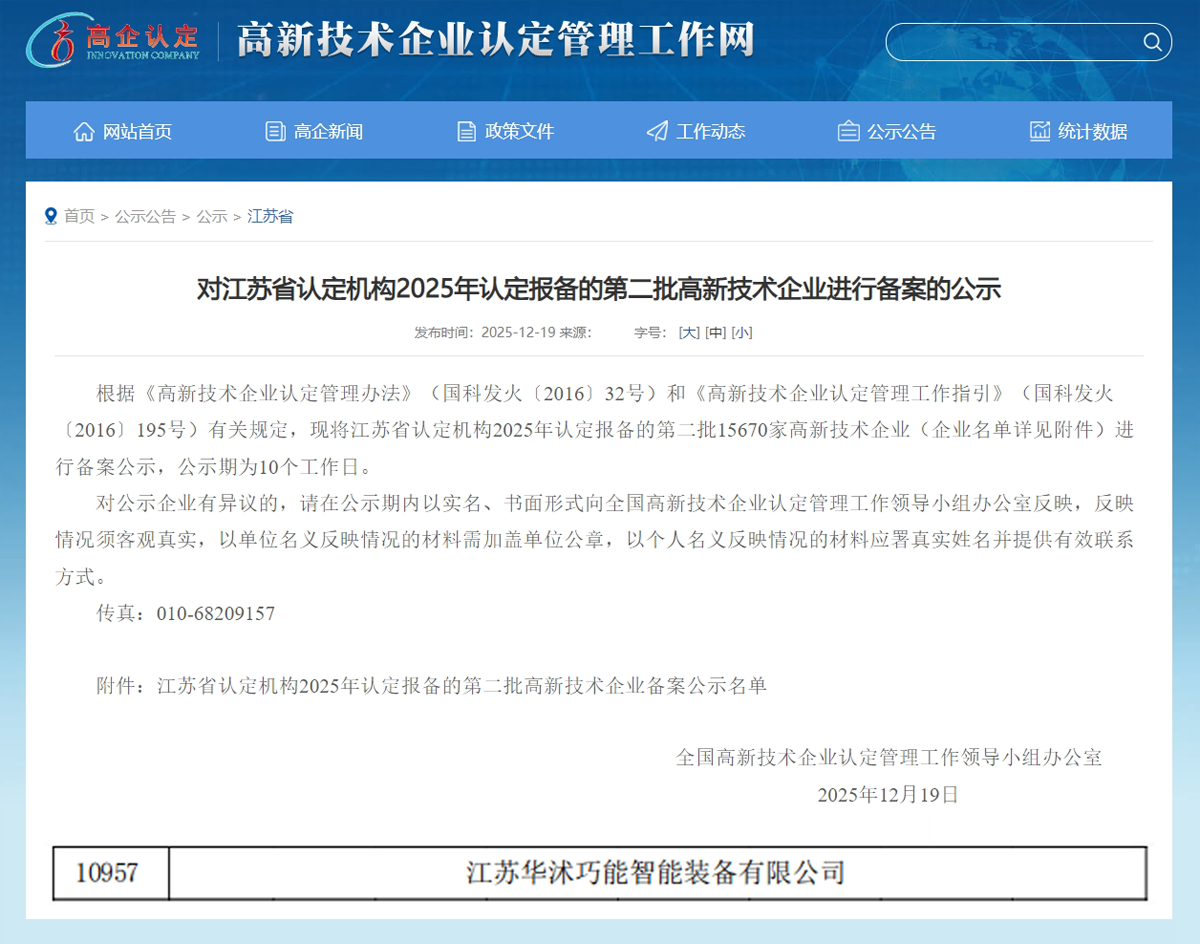Set font size to small [小]
This screenshot has width=1200, height=944.
742,333
